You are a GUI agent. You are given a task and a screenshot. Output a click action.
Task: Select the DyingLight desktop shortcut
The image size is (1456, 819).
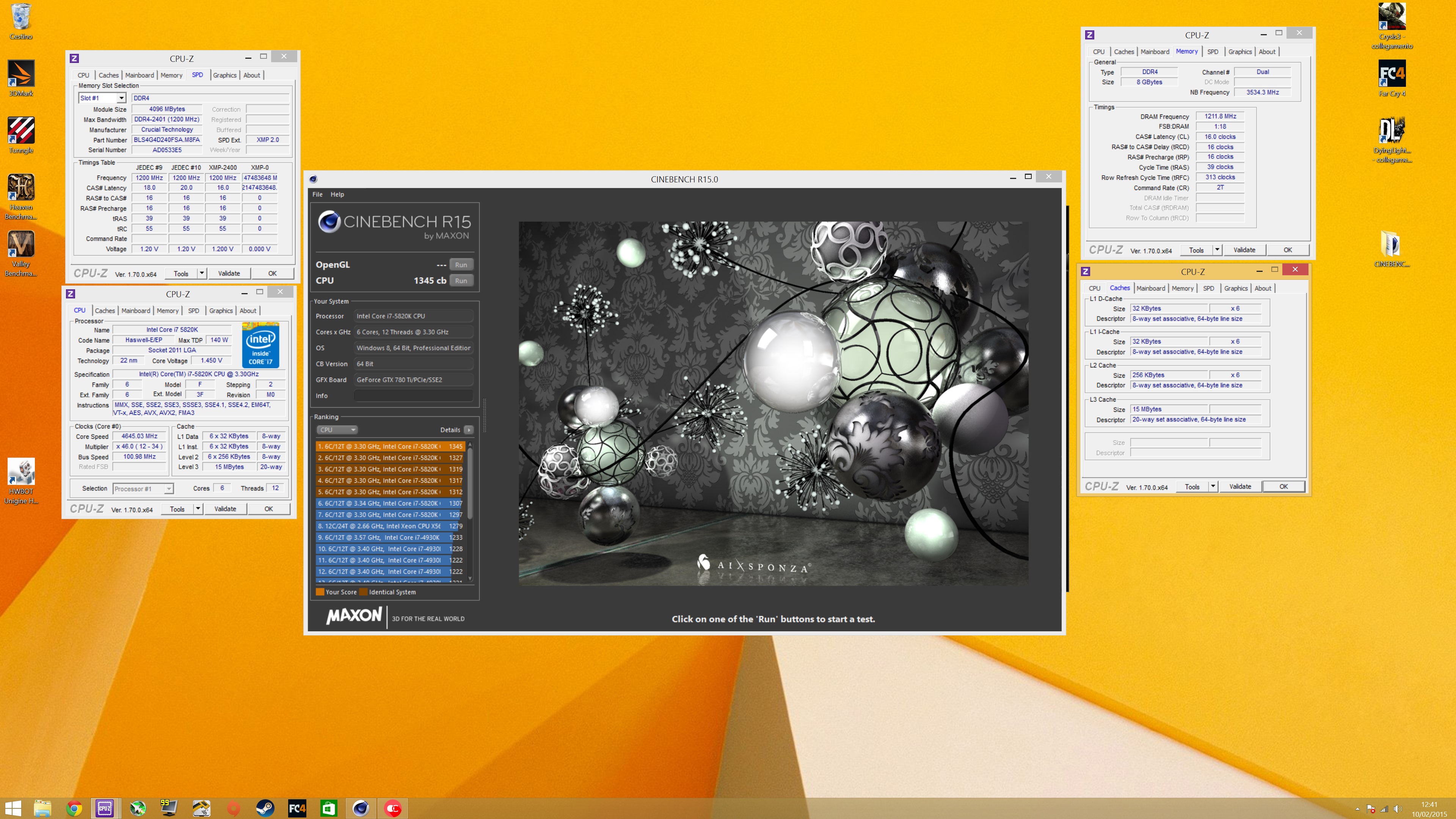(1392, 140)
